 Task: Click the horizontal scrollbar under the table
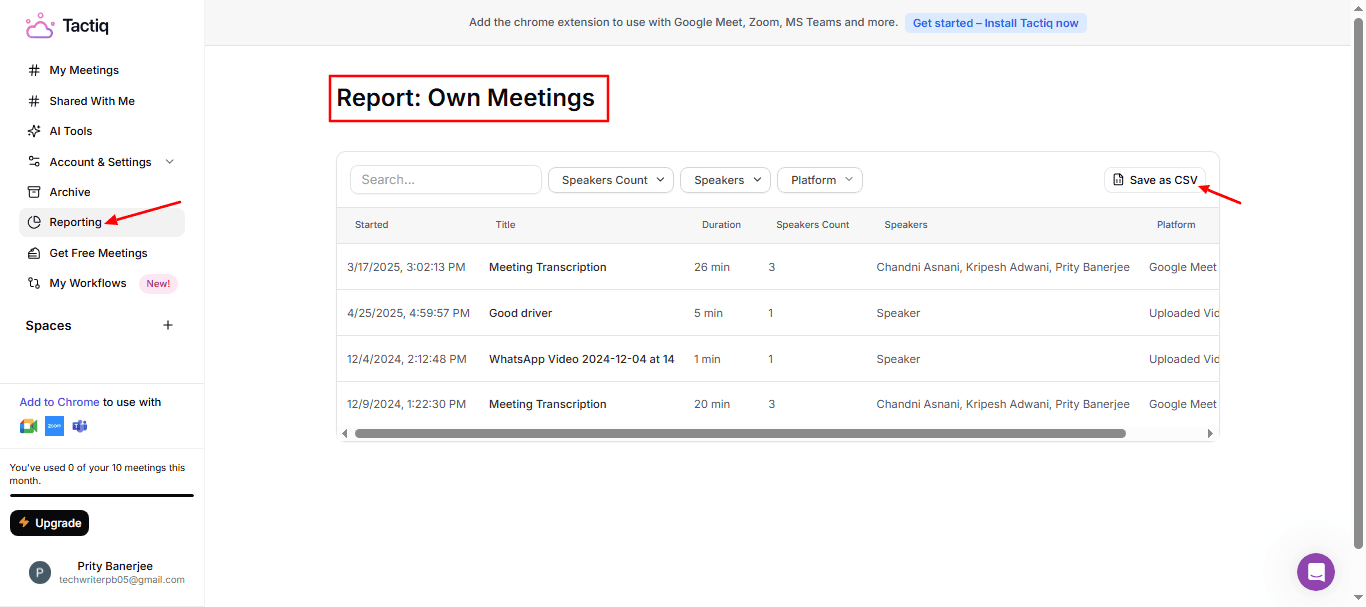(740, 434)
